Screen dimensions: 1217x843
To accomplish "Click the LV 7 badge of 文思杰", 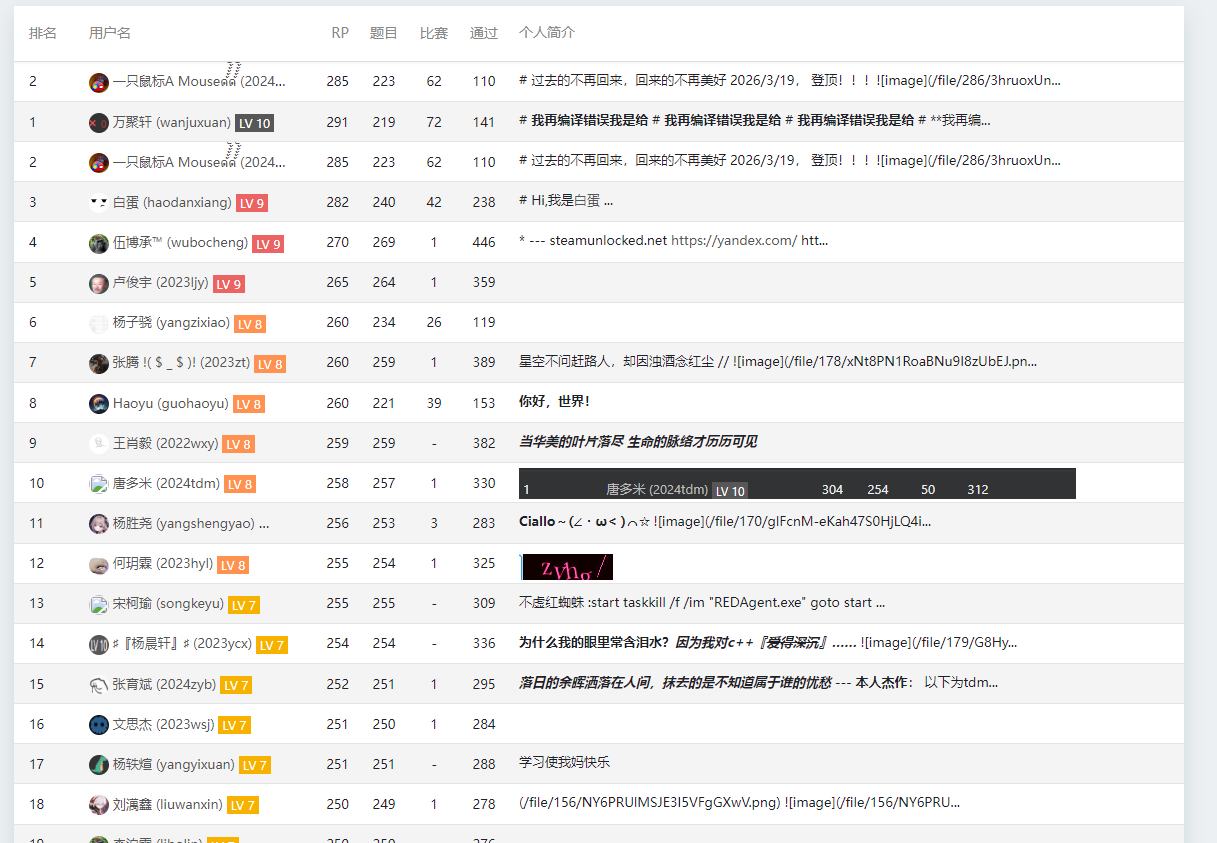I will tap(234, 724).
